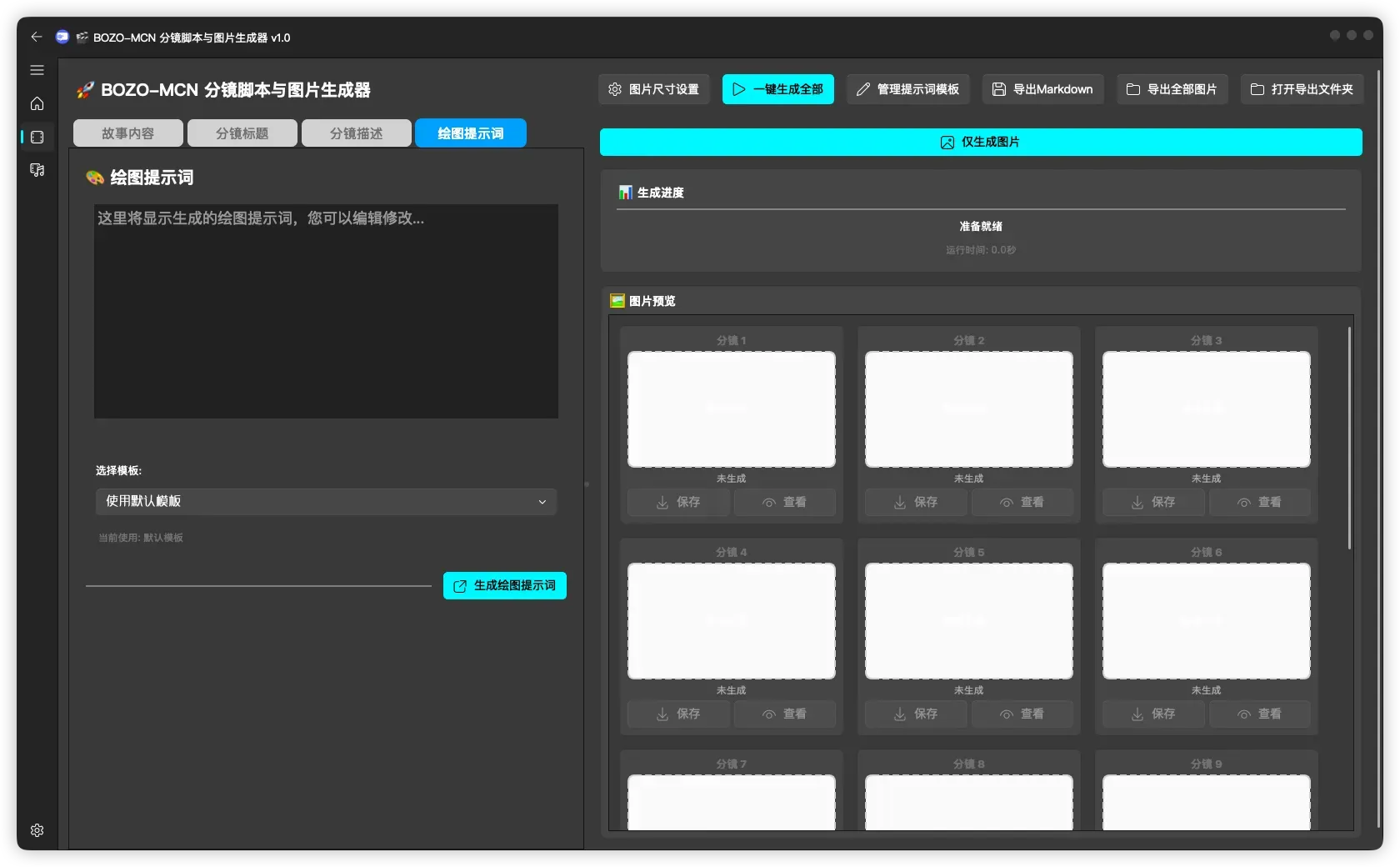1400x867 pixels.
Task: Click the 分镜 2 image preview thumbnail
Action: (969, 409)
